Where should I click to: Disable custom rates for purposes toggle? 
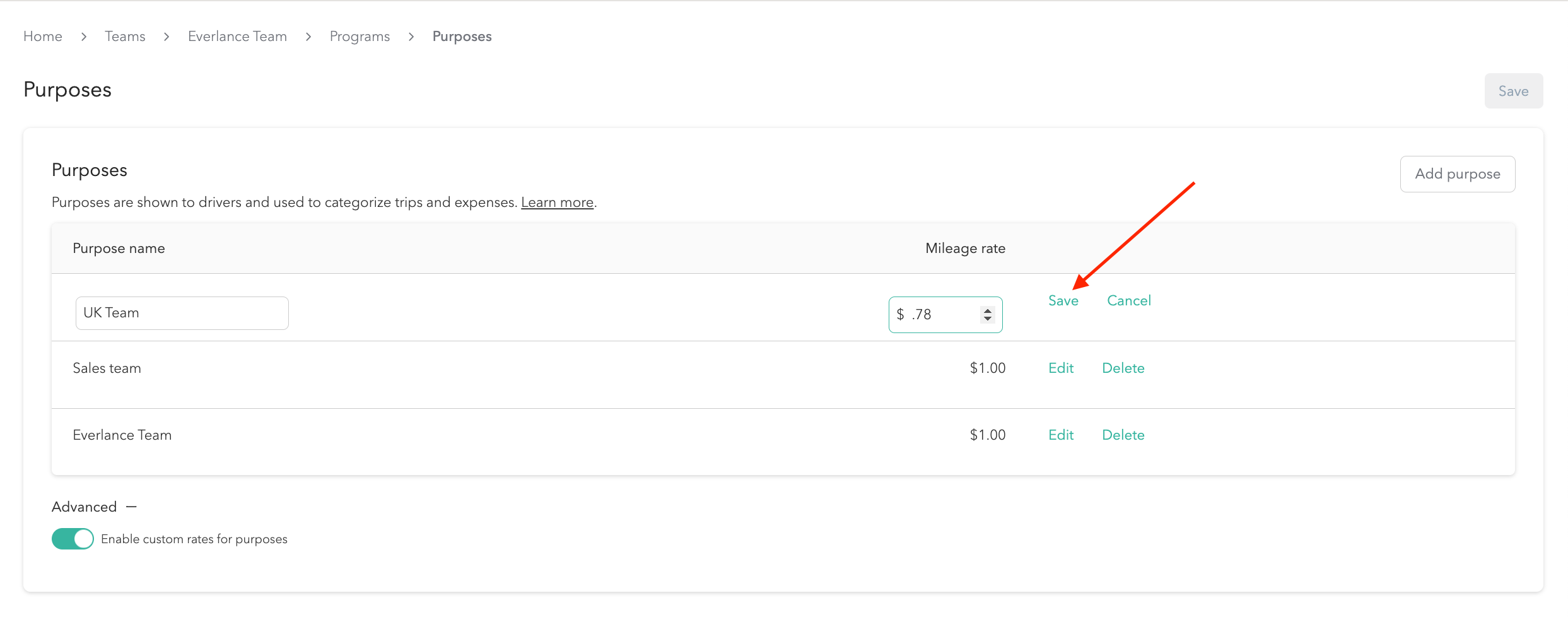pos(73,539)
